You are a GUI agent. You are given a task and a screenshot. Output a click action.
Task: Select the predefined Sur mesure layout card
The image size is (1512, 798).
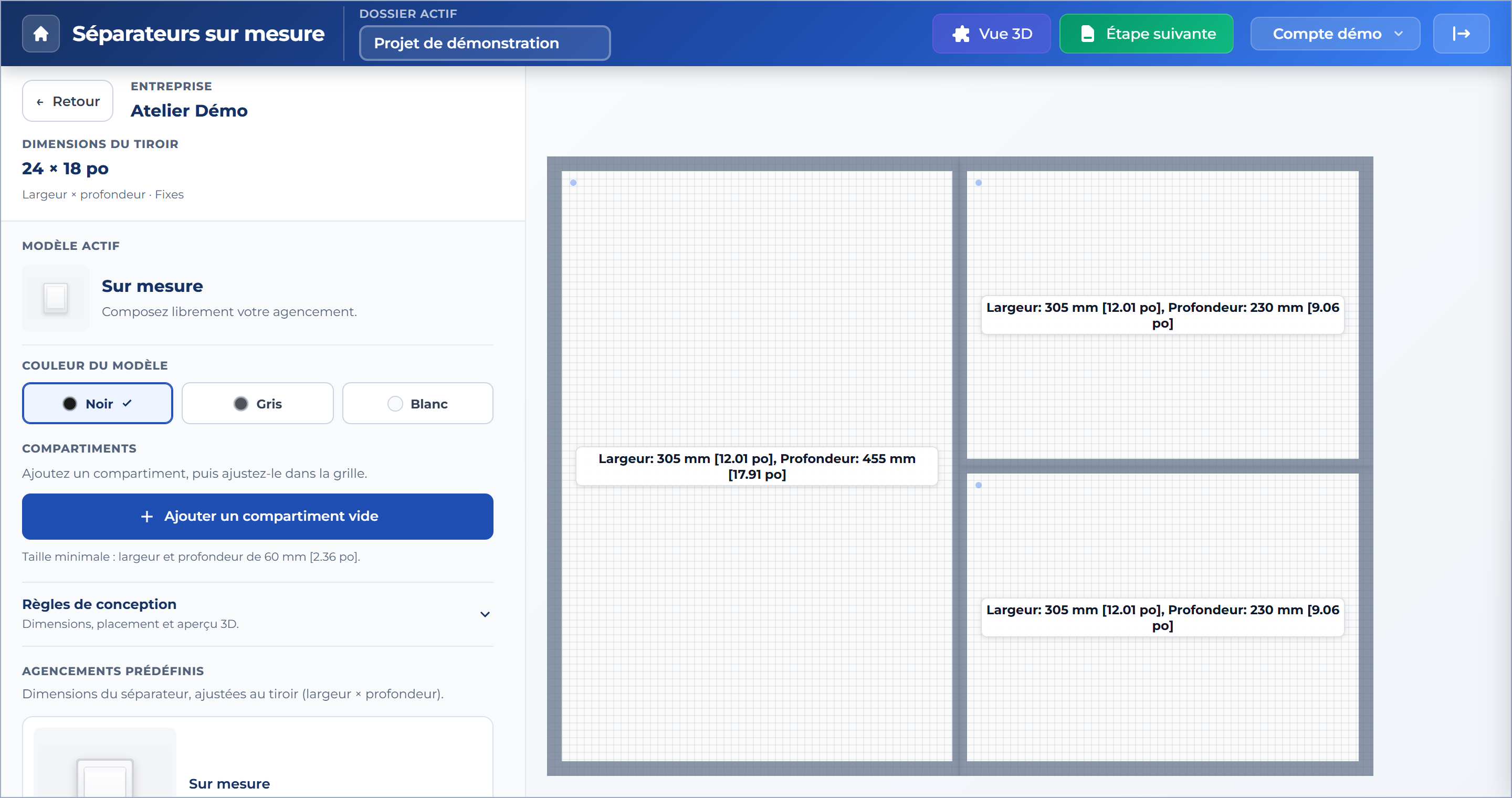tap(257, 757)
